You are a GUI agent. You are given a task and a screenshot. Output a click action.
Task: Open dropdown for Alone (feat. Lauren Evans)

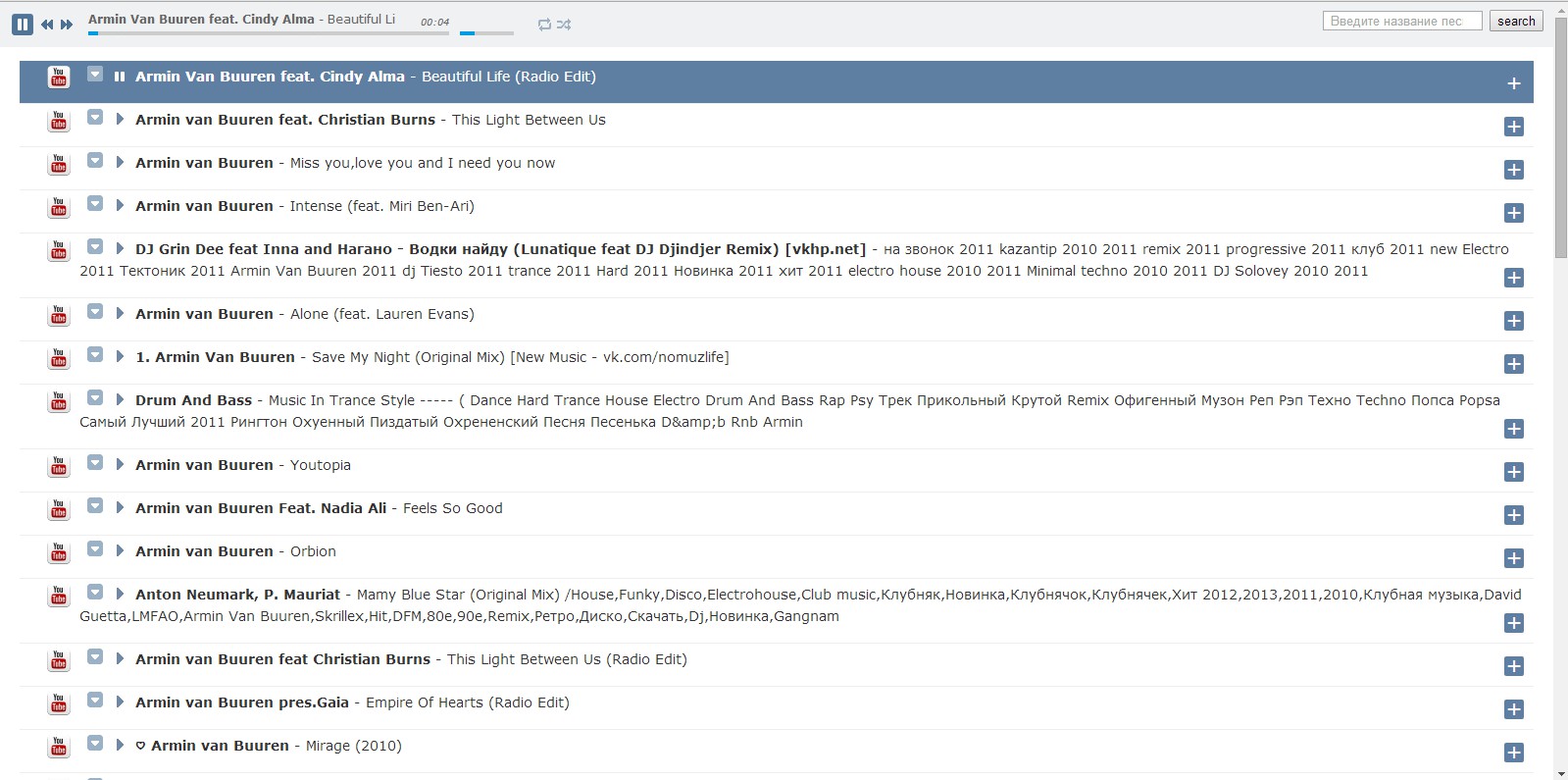(x=95, y=311)
